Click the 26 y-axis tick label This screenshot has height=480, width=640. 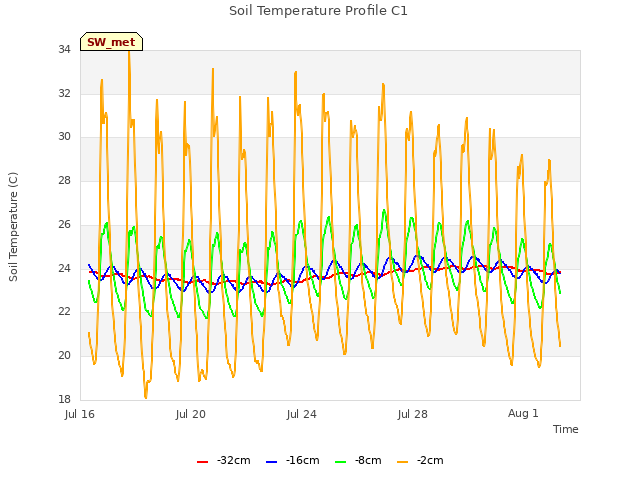pos(64,224)
